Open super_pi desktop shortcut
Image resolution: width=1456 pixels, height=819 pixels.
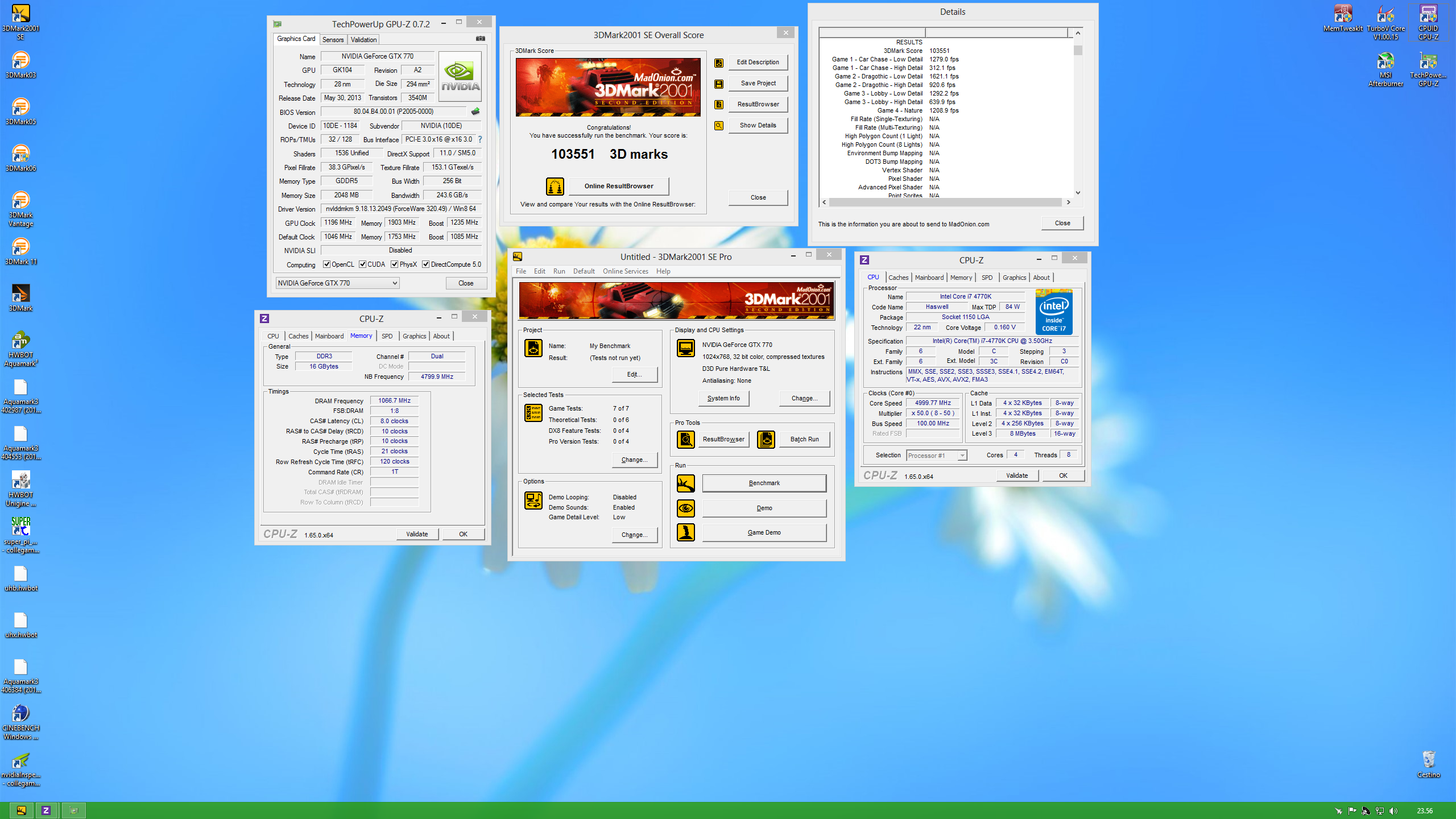coord(20,535)
